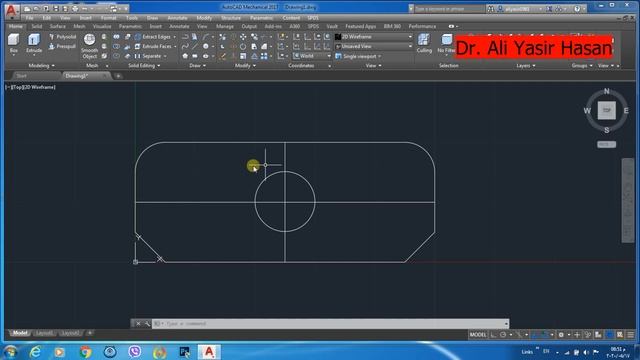Open the File menu
Image resolution: width=640 pixels, height=360 pixels.
click(x=29, y=18)
